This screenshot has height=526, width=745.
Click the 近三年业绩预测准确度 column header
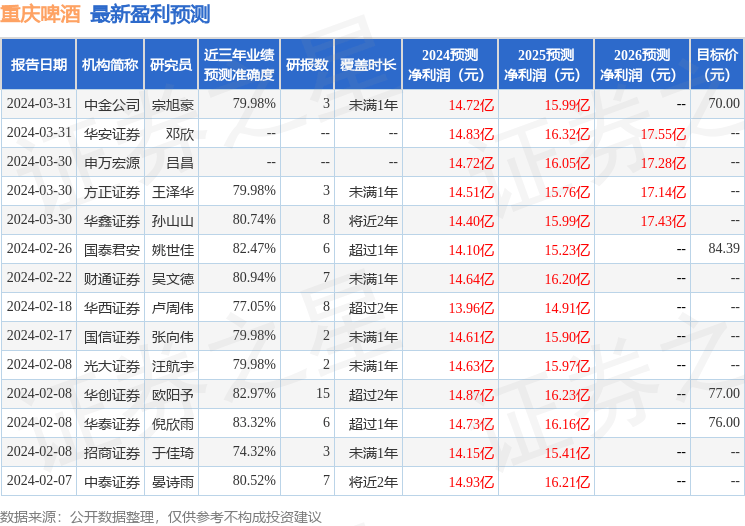pyautogui.click(x=238, y=65)
